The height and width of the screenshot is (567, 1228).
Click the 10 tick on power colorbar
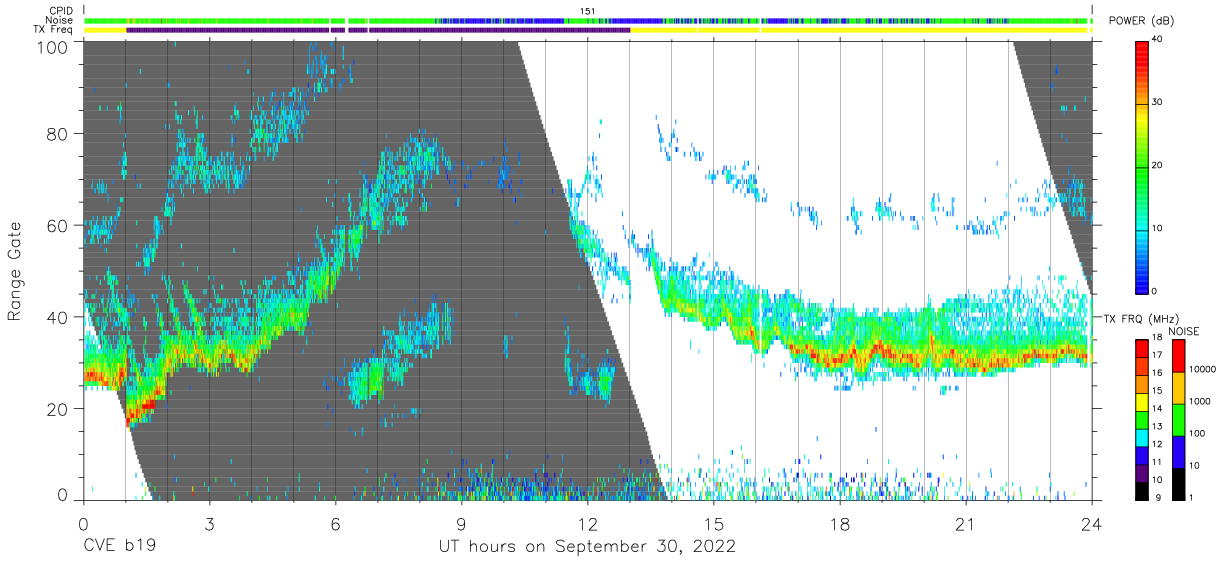1159,228
